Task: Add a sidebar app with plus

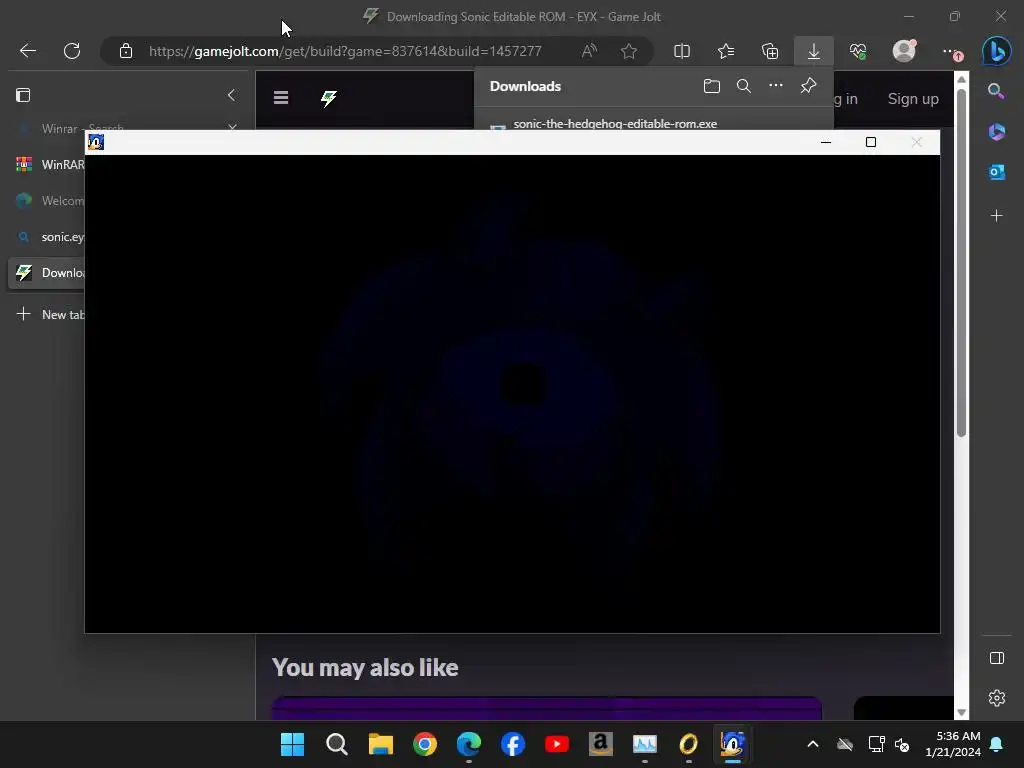Action: [x=997, y=216]
